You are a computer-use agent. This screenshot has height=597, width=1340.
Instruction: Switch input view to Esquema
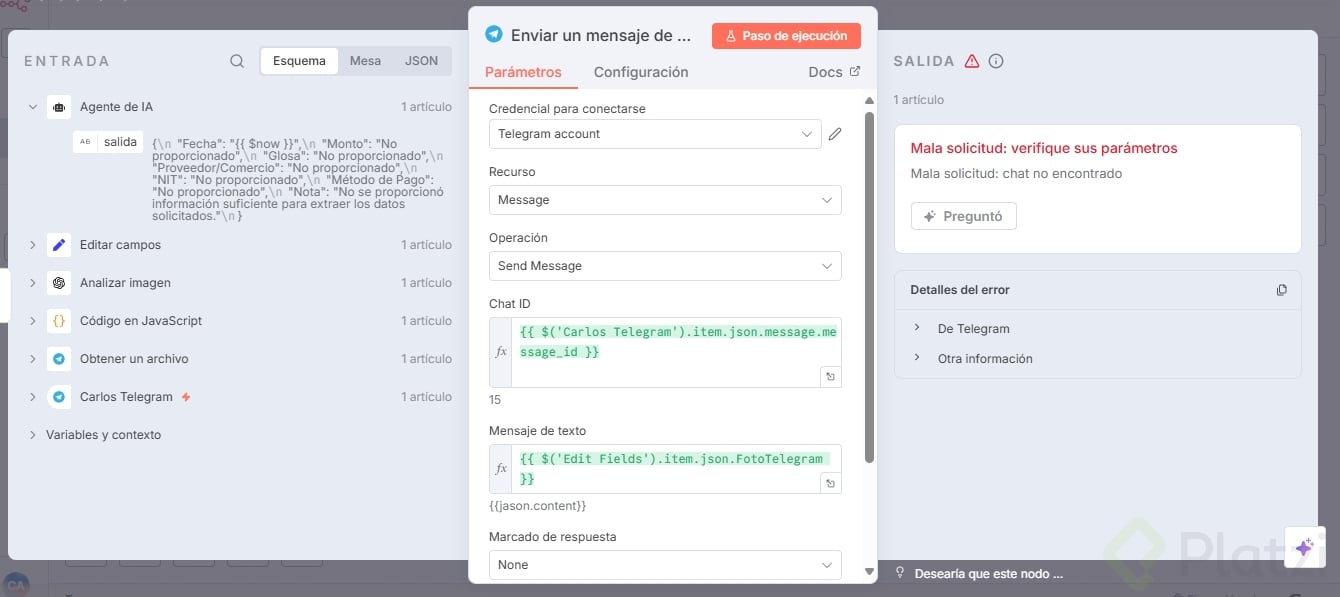299,61
